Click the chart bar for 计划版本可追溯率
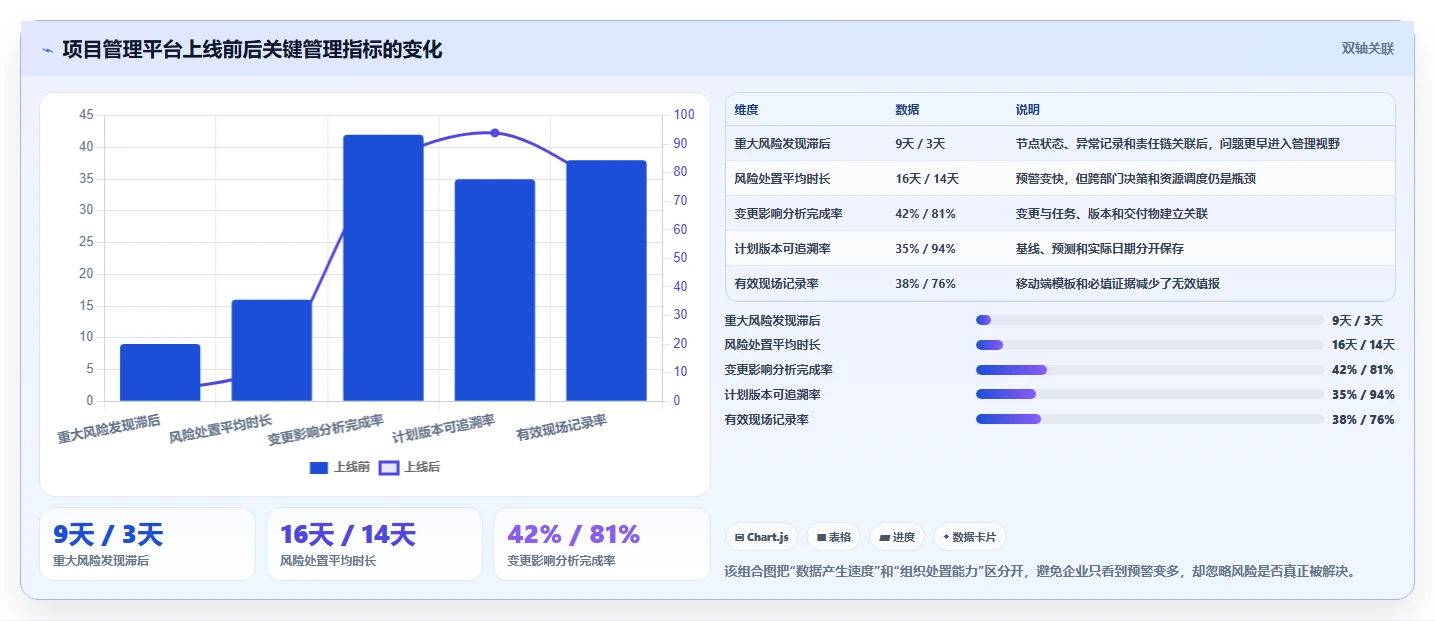1435x621 pixels. (x=495, y=290)
